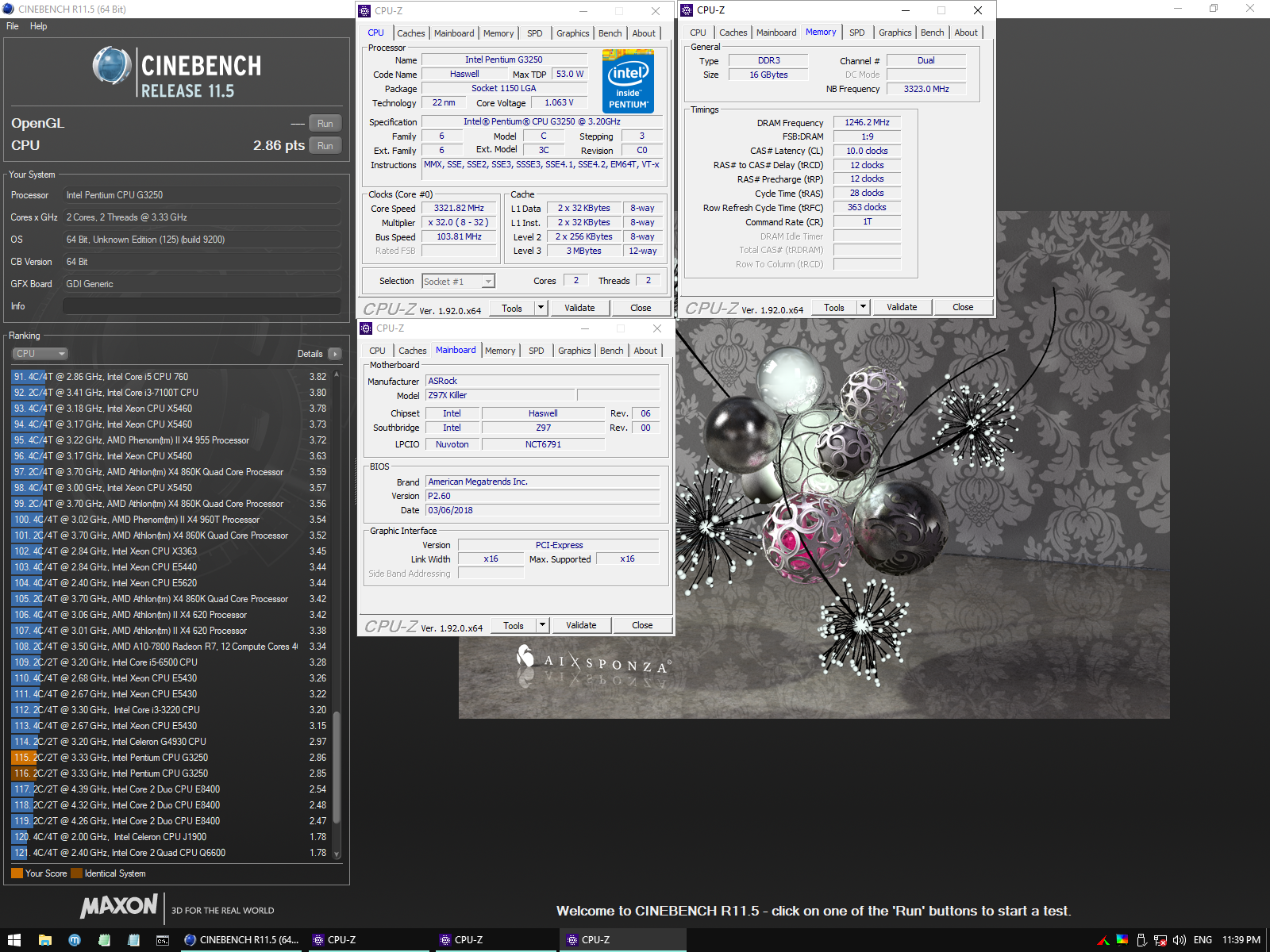Viewport: 1270px width, 952px height.
Task: Click the network status tray icon
Action: tap(1160, 940)
